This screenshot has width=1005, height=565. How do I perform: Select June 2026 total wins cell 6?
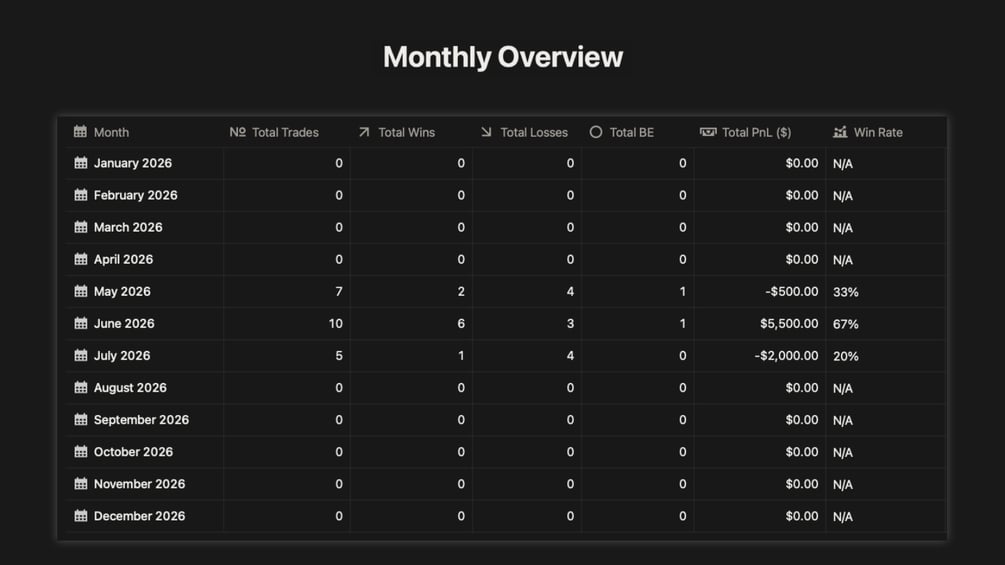411,323
